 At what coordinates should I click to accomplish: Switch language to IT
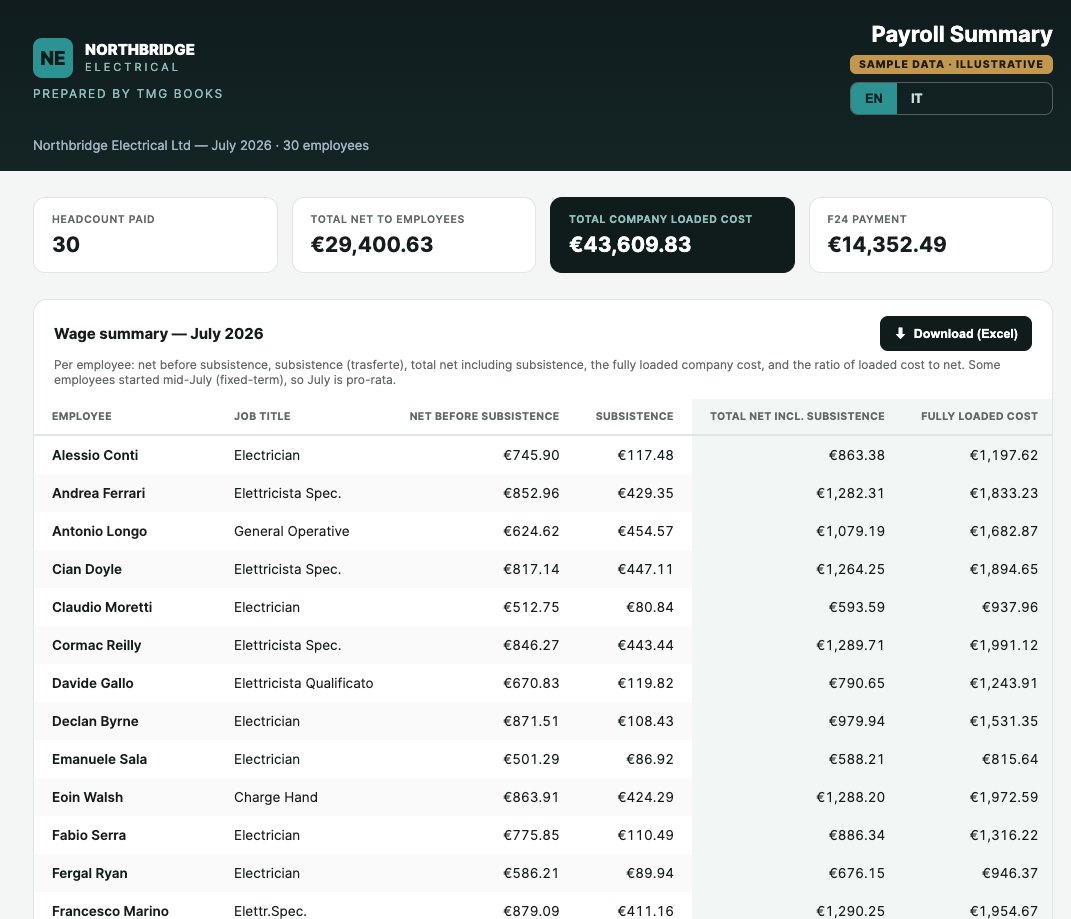(x=916, y=98)
